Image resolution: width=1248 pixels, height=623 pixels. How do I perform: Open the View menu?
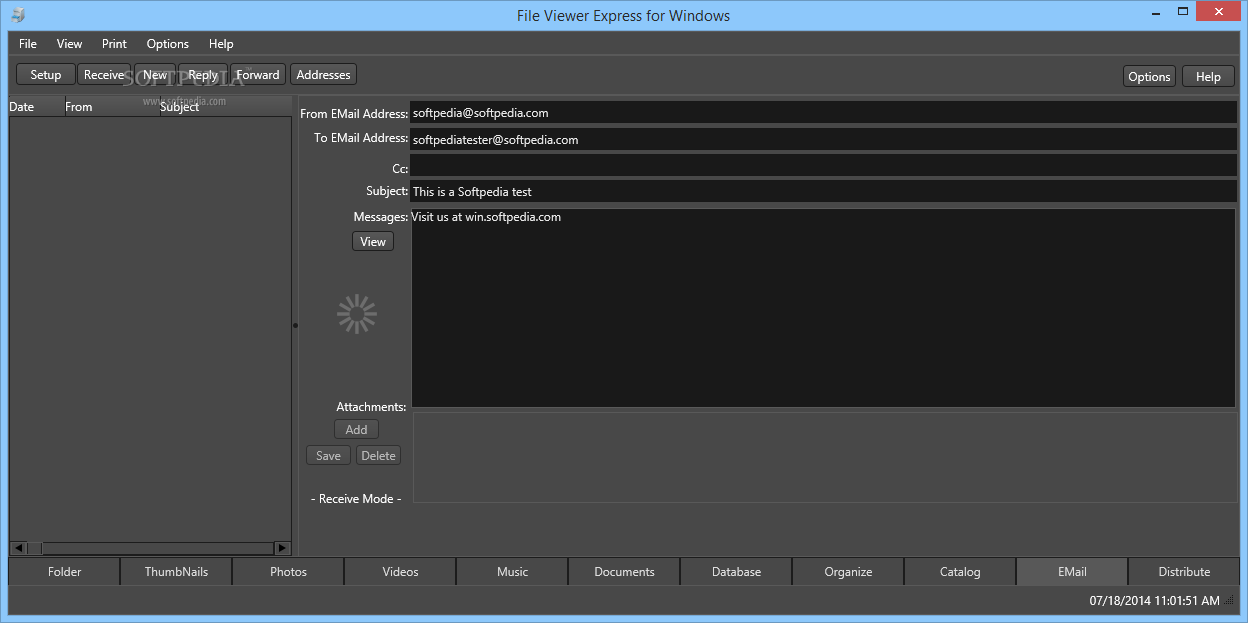click(70, 44)
